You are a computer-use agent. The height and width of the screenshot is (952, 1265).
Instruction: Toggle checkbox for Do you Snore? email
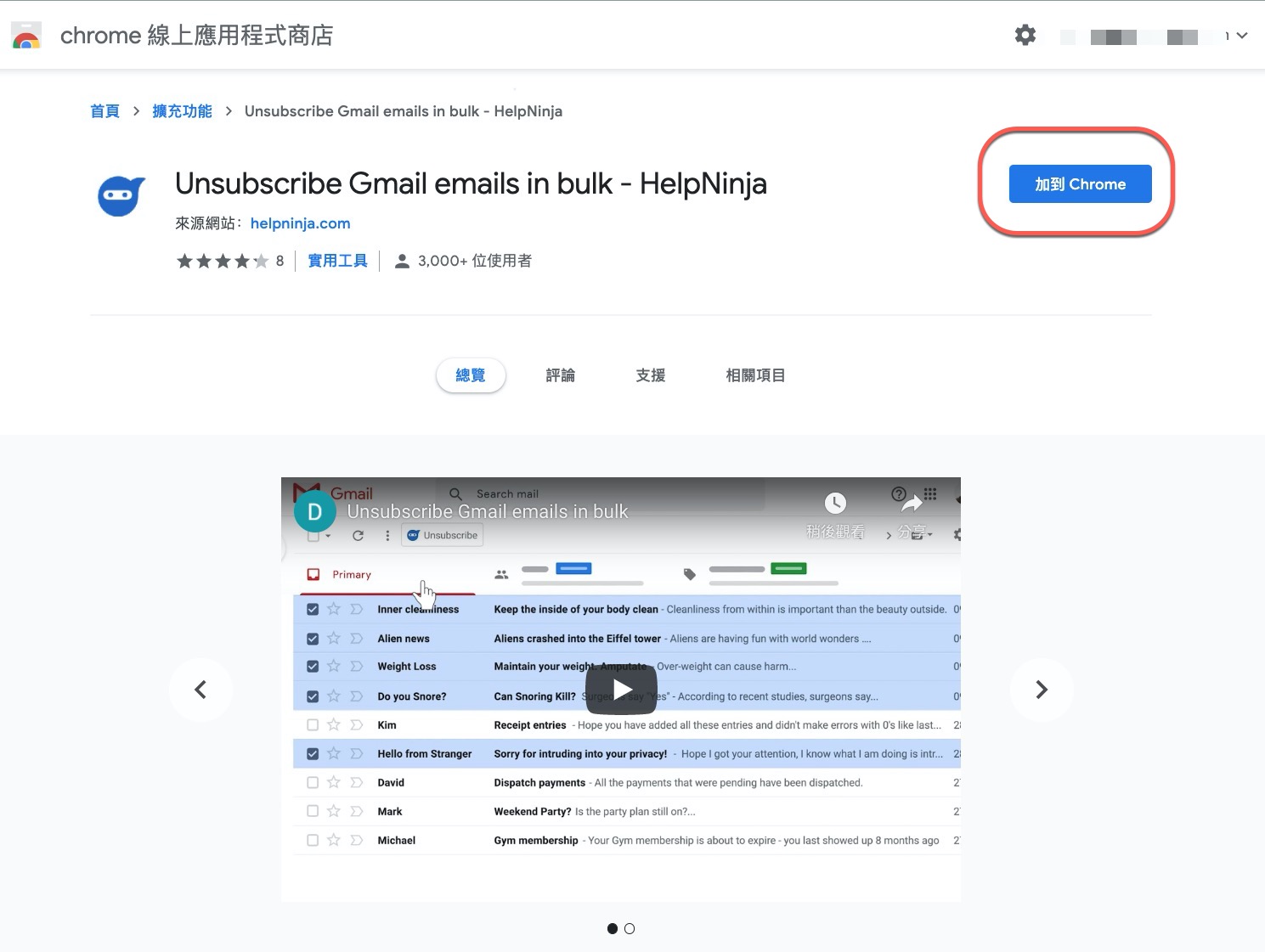313,696
